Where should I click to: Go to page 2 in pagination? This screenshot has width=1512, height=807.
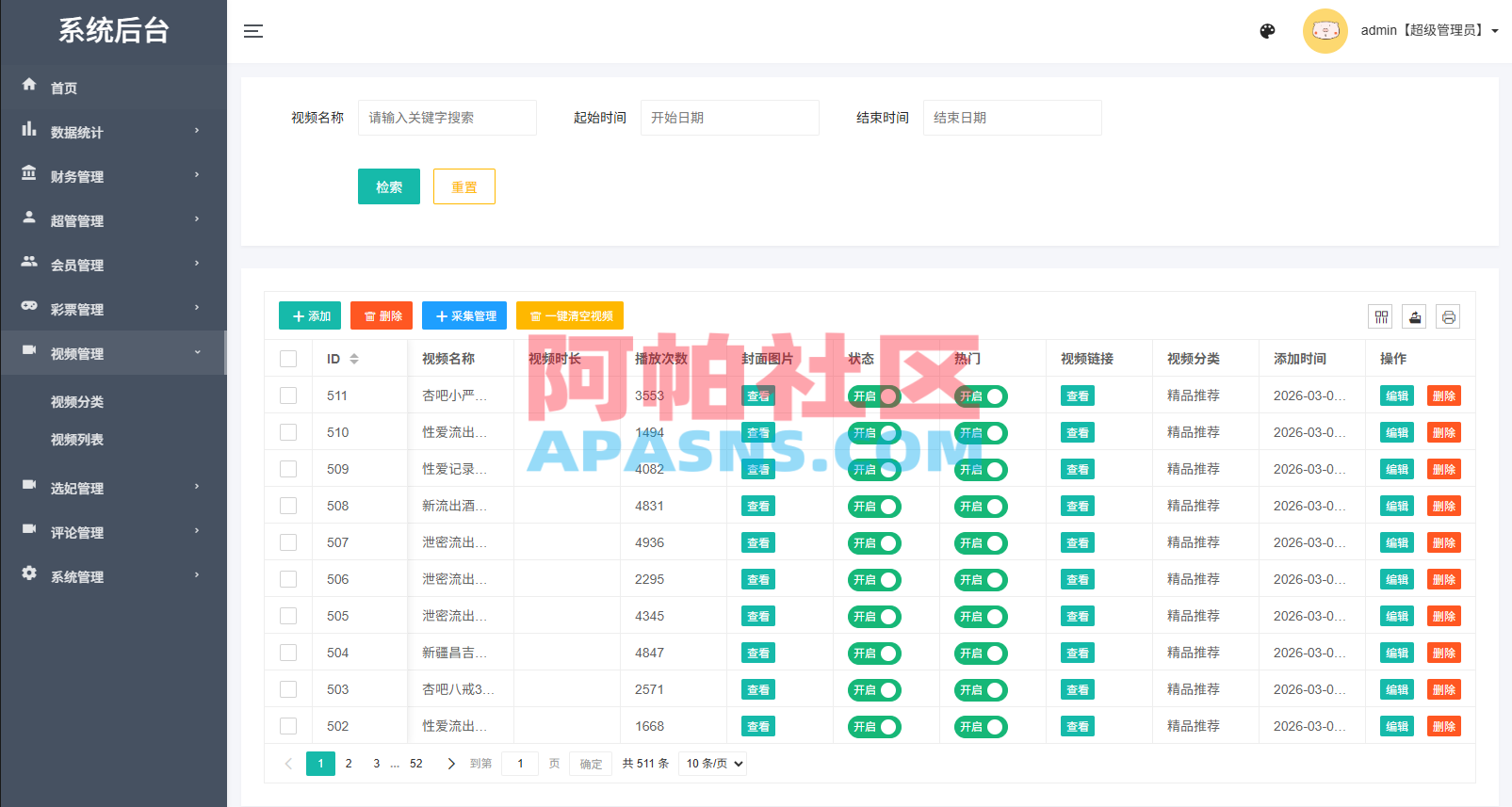[x=349, y=764]
